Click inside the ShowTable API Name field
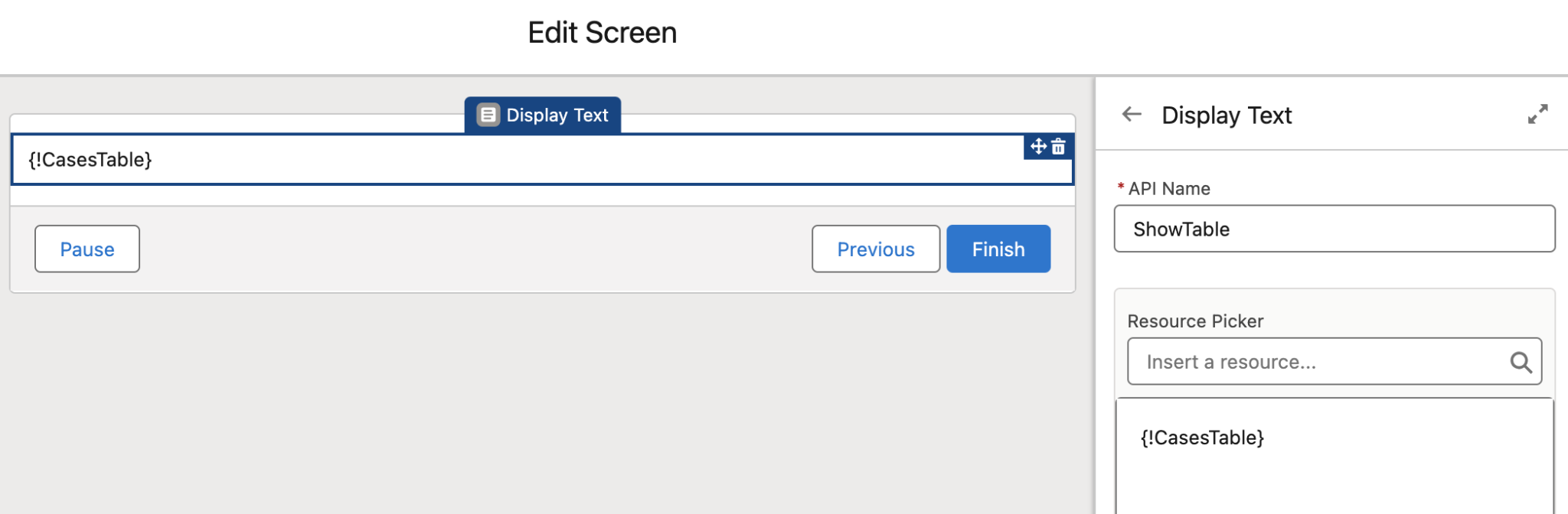 coord(1334,229)
